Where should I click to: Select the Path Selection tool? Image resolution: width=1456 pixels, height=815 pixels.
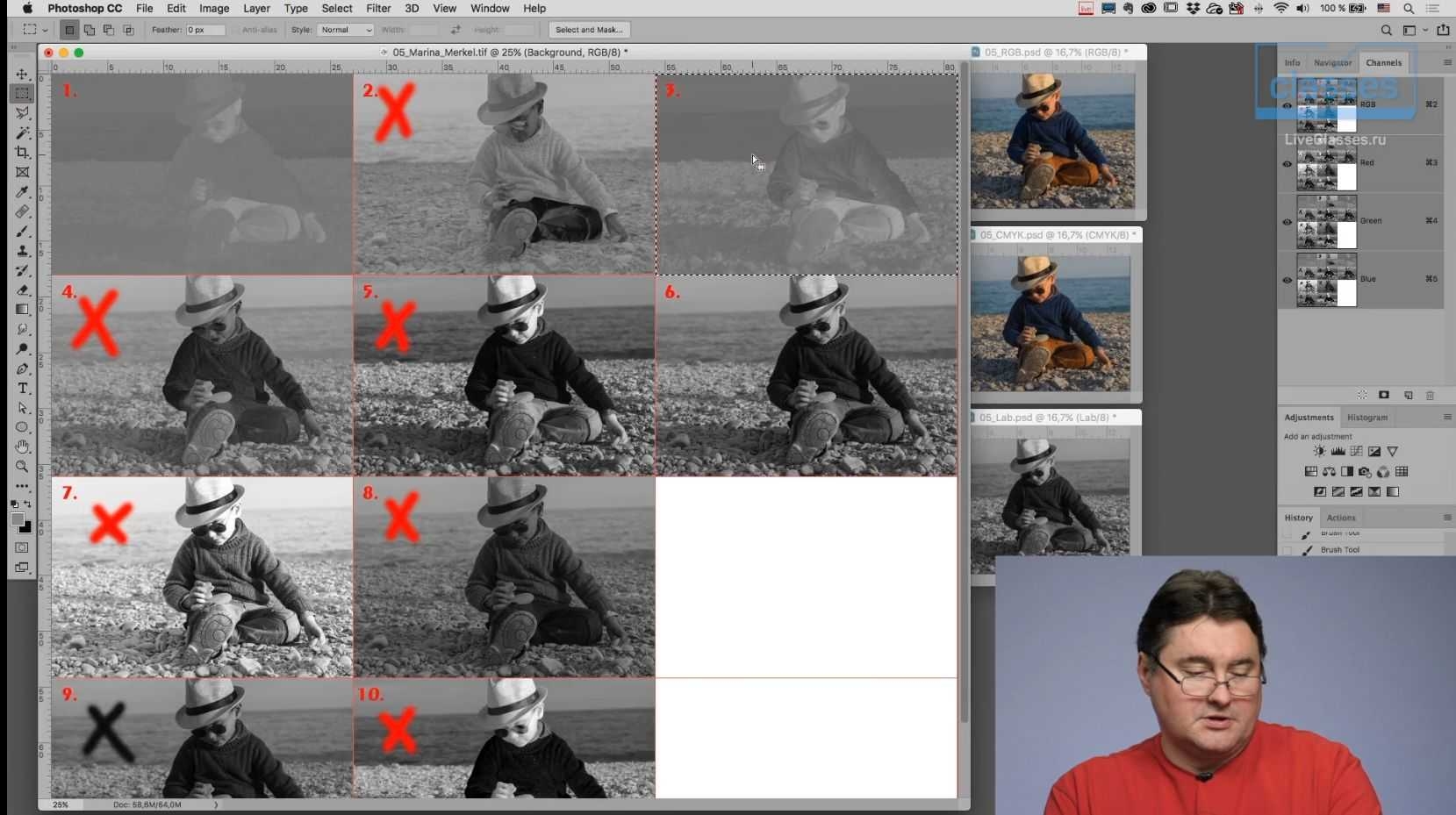pos(23,408)
